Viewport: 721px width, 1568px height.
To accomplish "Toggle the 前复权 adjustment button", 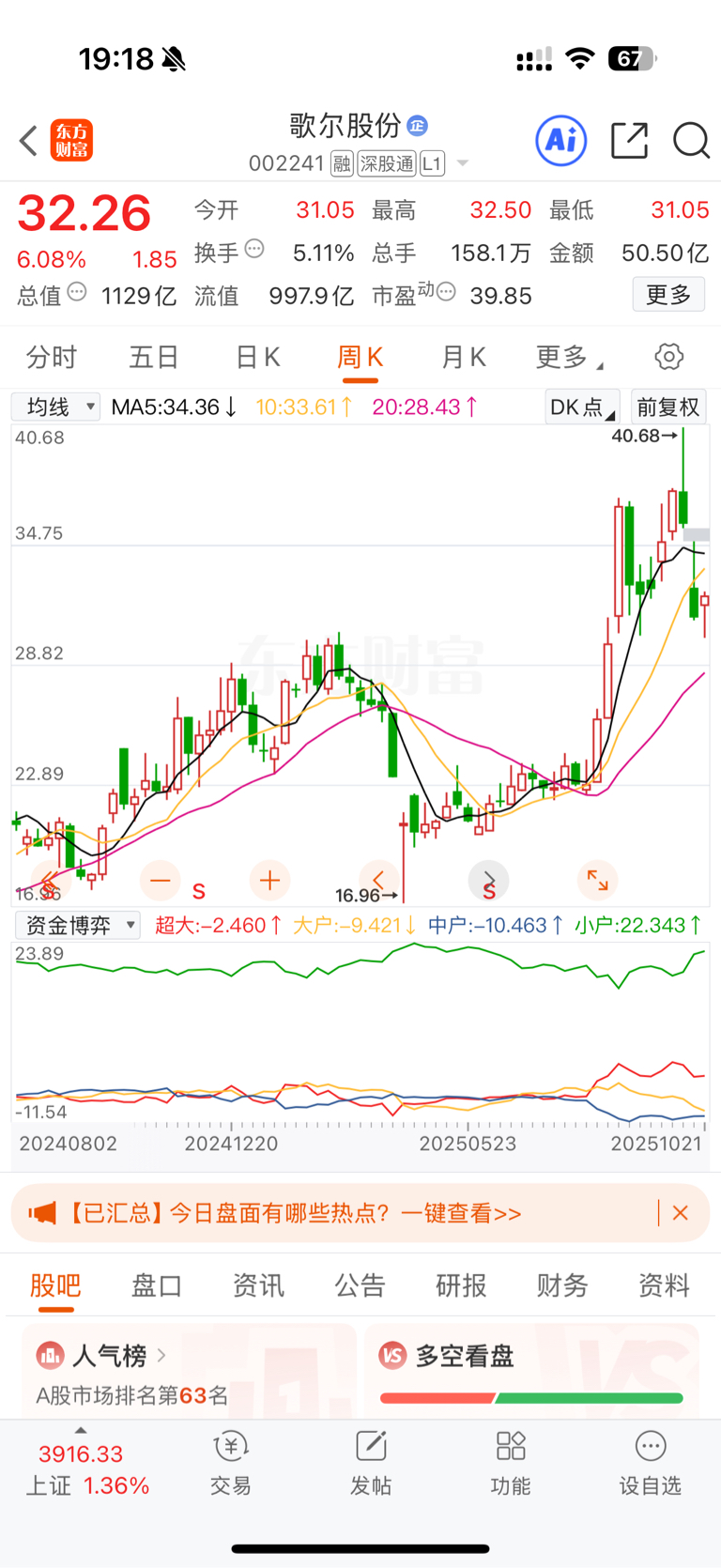I will (668, 407).
